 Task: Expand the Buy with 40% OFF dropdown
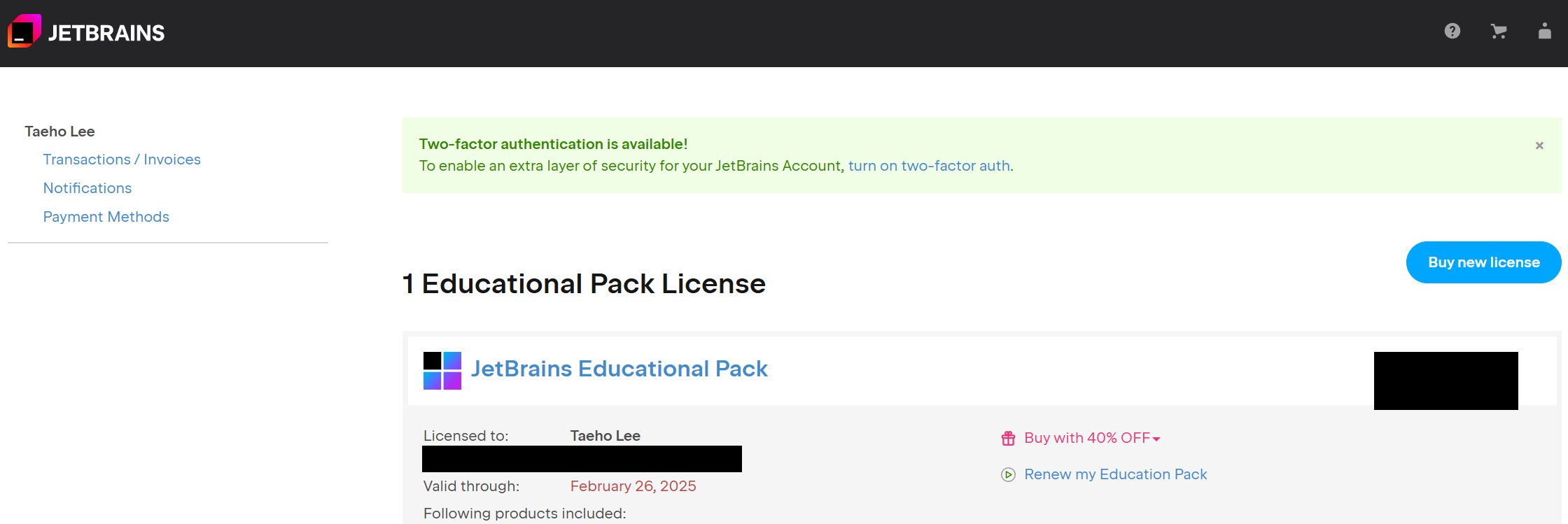(x=1092, y=438)
